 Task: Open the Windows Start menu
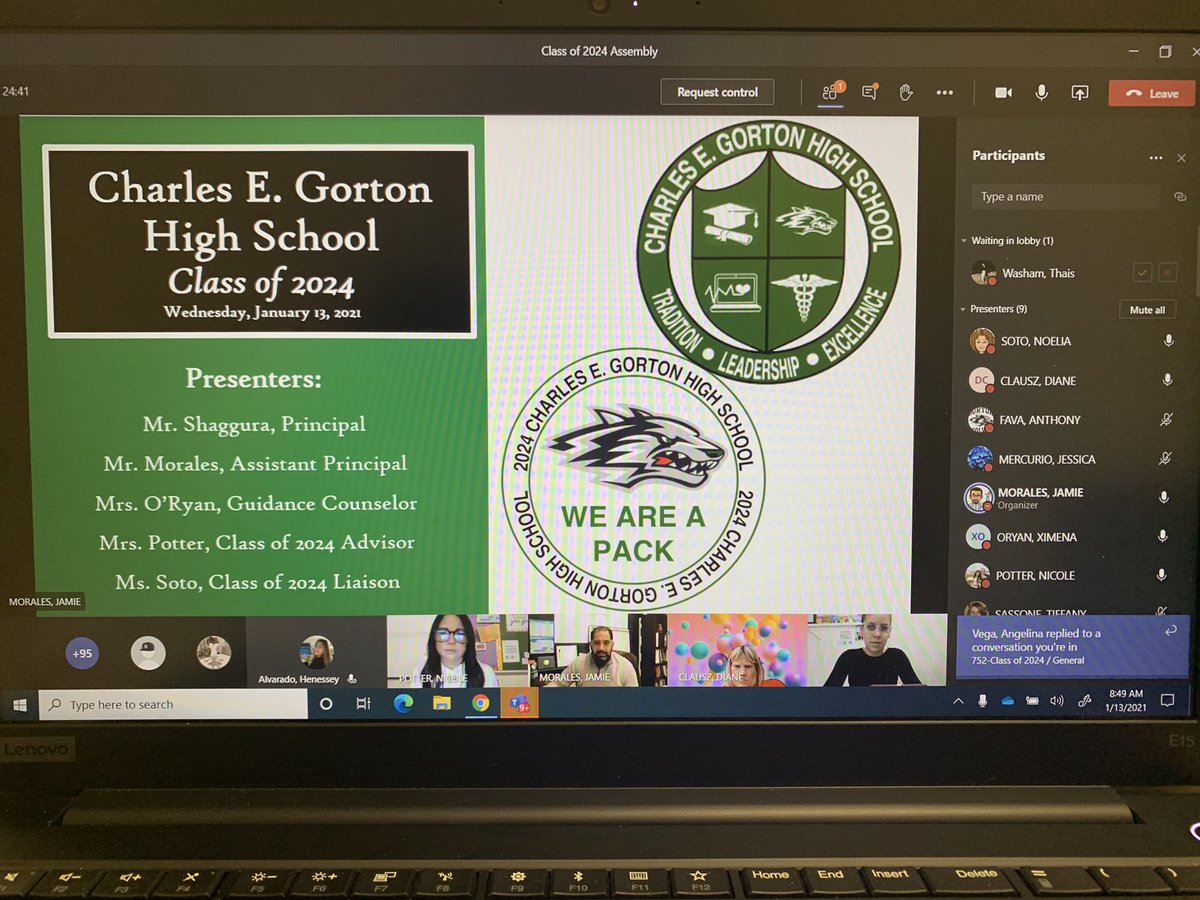pyautogui.click(x=20, y=704)
